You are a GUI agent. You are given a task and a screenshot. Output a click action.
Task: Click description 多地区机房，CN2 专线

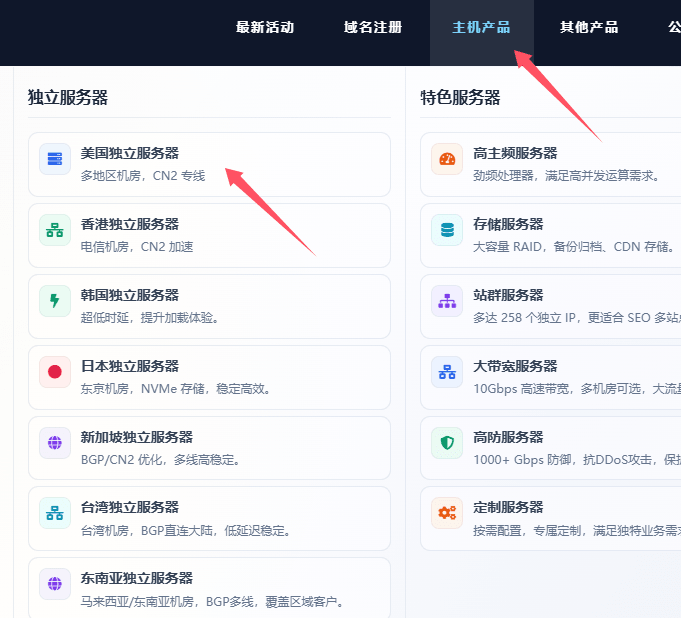143,176
